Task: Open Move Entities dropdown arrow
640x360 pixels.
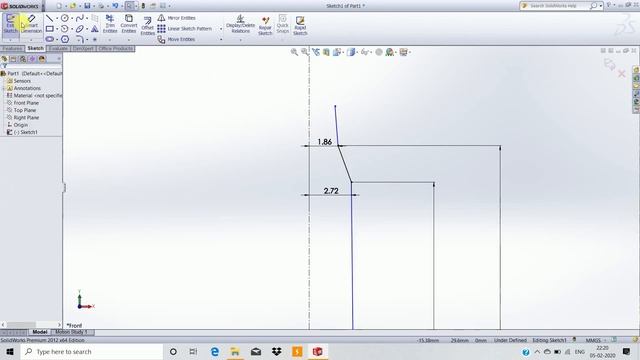Action: [221, 39]
